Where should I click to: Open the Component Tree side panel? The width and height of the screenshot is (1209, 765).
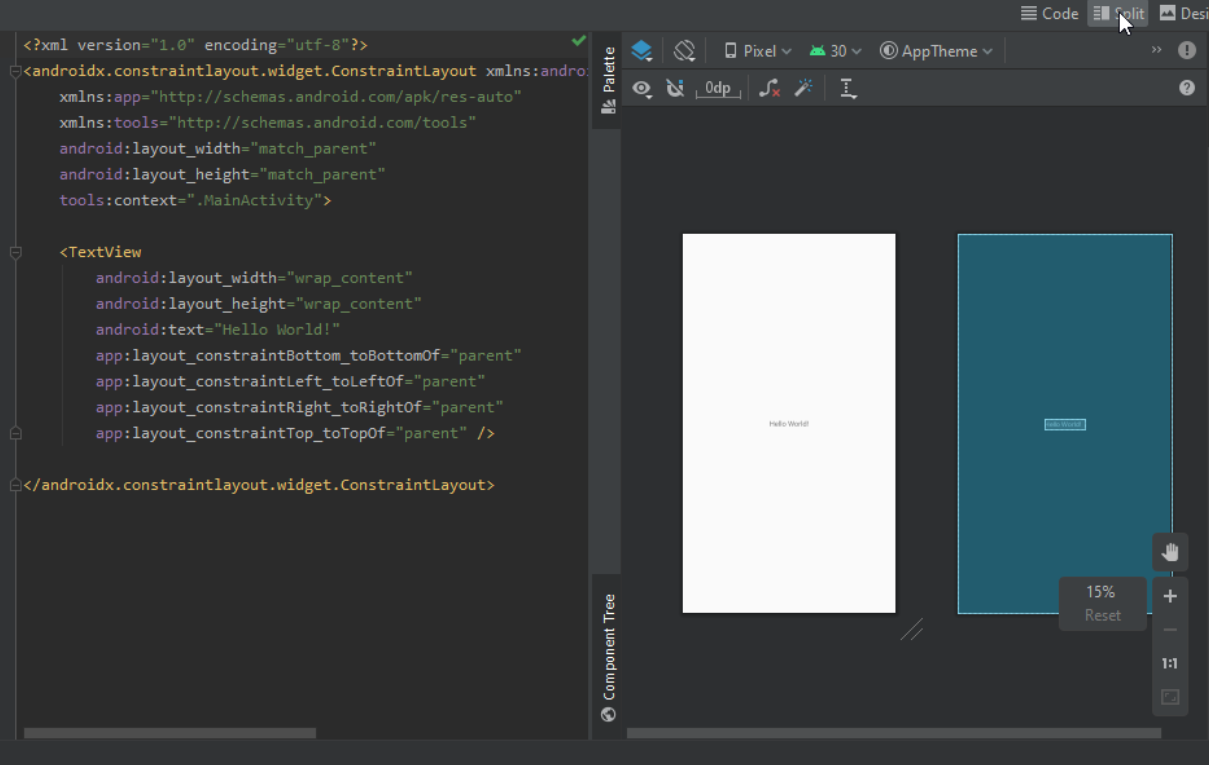coord(608,657)
